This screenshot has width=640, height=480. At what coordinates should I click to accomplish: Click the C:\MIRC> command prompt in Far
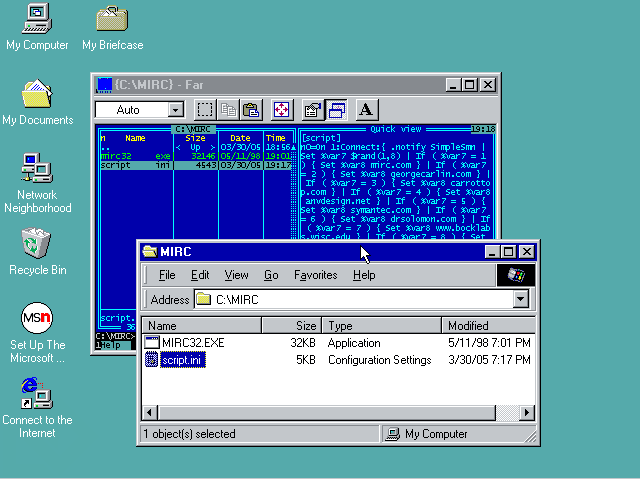pos(115,336)
